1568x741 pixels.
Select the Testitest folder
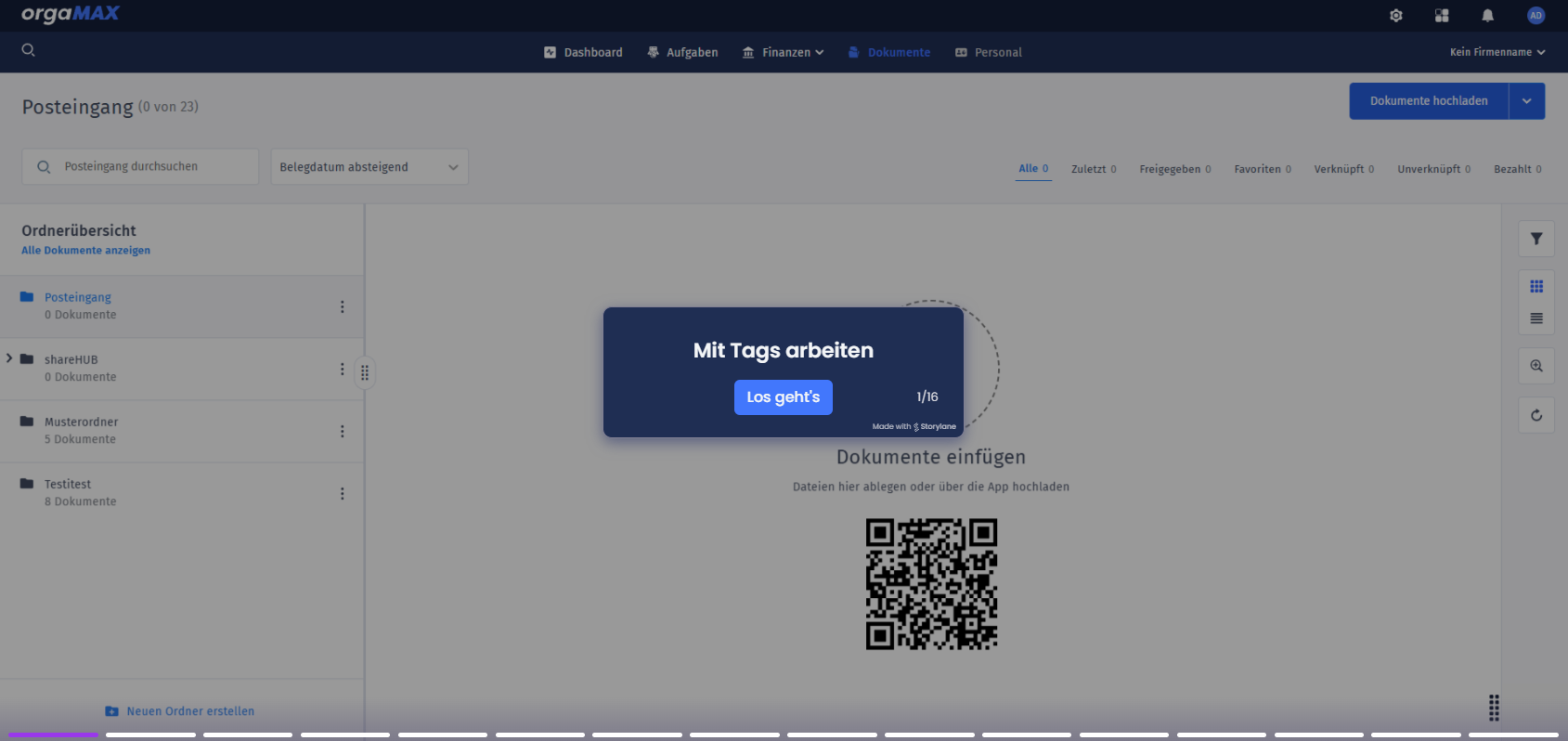(181, 493)
